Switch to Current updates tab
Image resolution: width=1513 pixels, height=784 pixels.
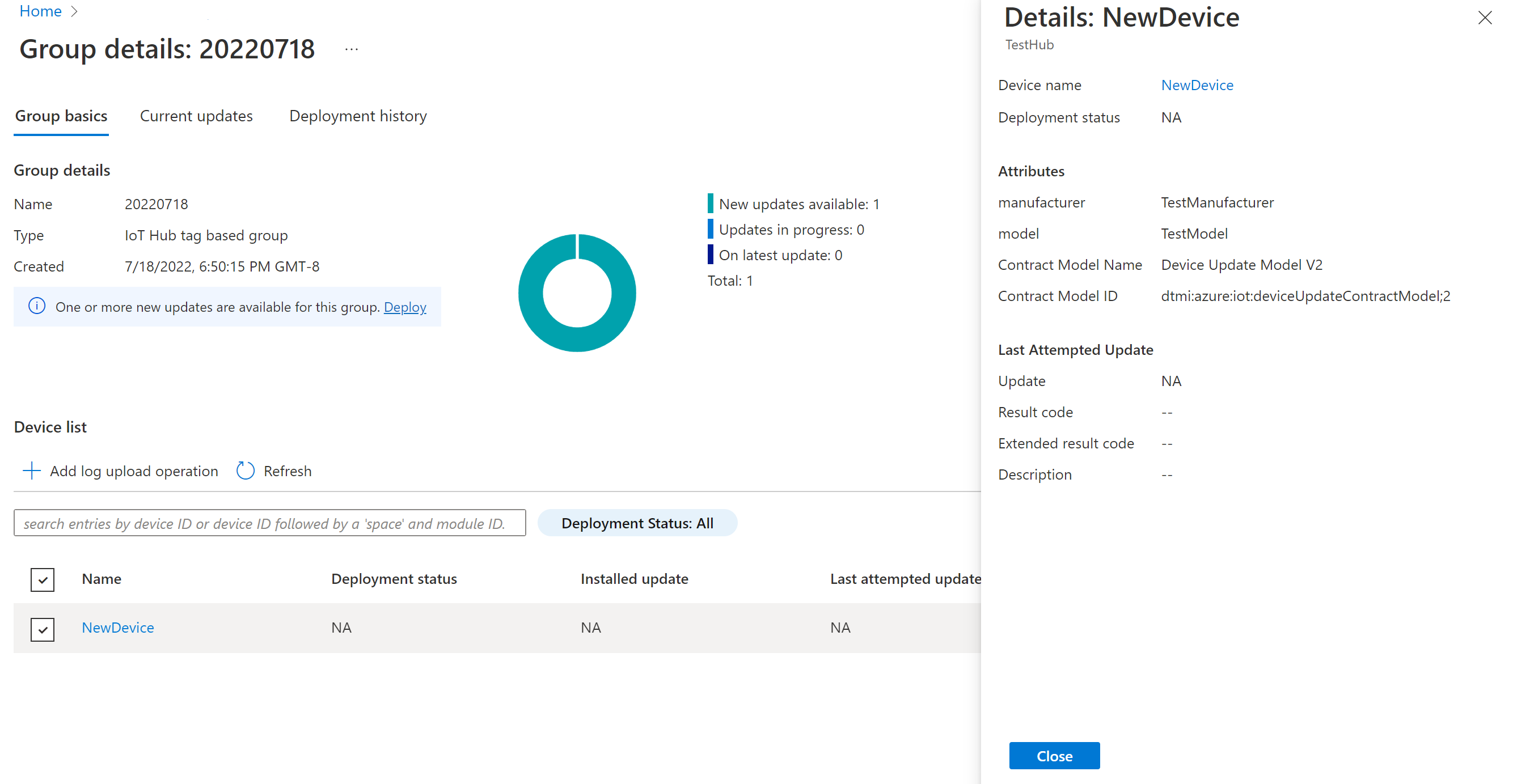click(196, 116)
